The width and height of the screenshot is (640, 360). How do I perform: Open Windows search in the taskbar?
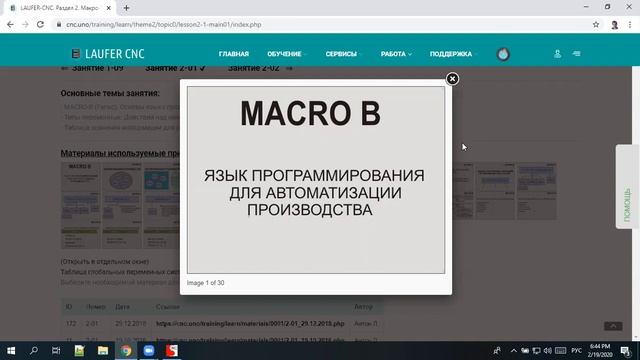click(34, 351)
